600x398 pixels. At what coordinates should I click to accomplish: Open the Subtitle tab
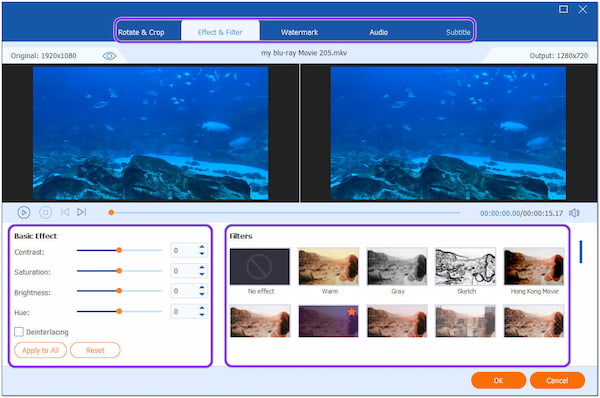(x=458, y=32)
